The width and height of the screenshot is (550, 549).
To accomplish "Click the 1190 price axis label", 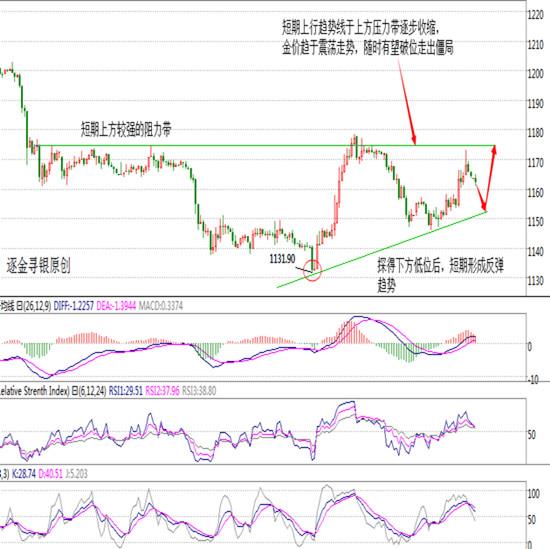I will [536, 103].
